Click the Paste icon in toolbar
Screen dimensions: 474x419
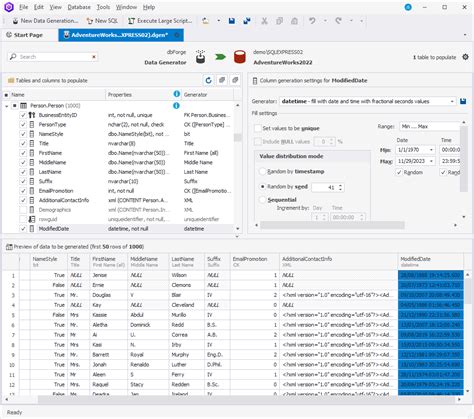click(294, 21)
